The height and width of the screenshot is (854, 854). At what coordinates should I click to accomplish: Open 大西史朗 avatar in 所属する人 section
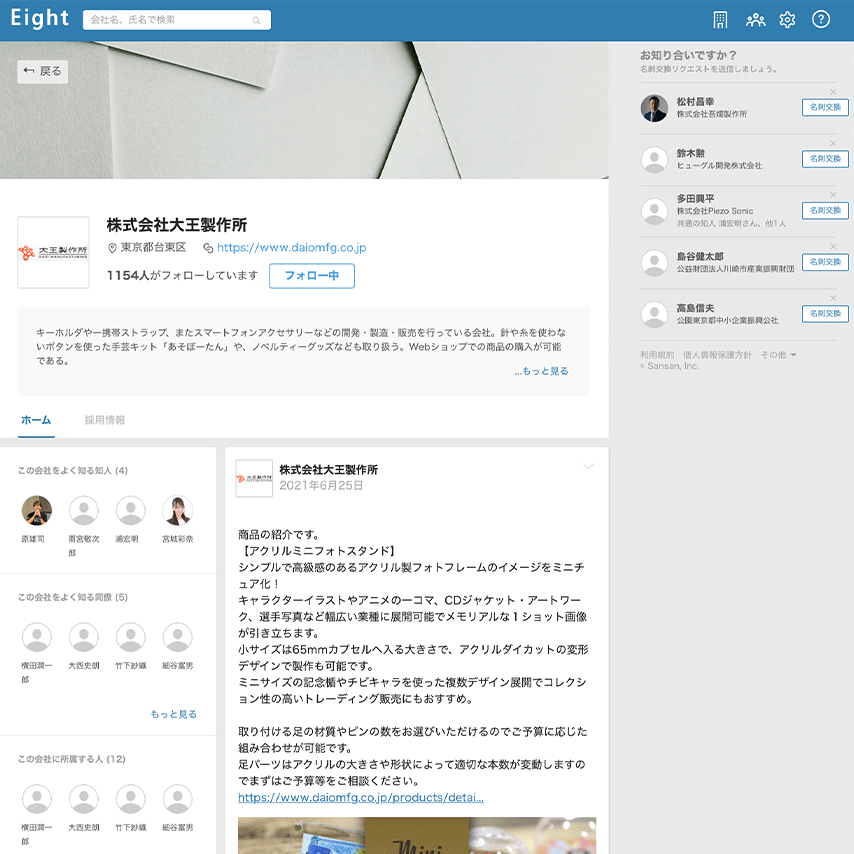(x=84, y=799)
